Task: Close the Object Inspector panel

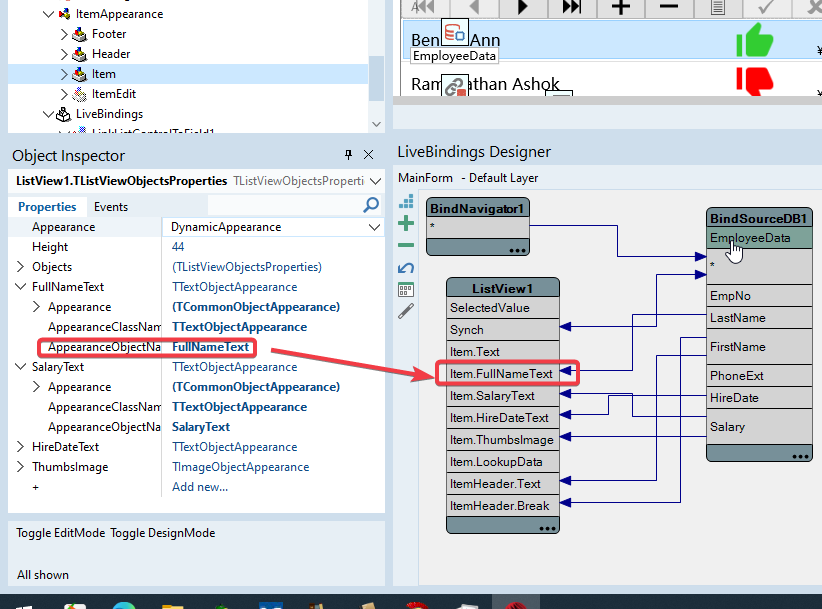Action: [369, 155]
